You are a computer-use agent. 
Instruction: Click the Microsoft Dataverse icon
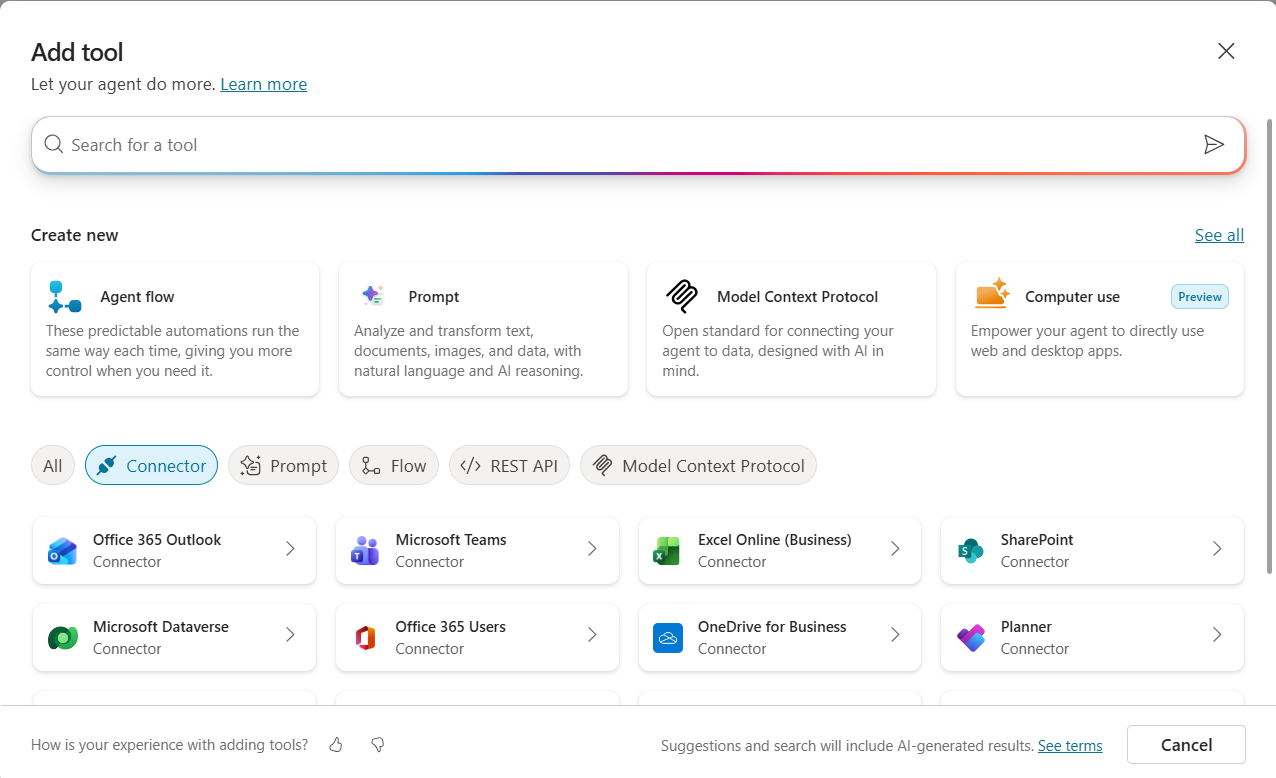[62, 637]
